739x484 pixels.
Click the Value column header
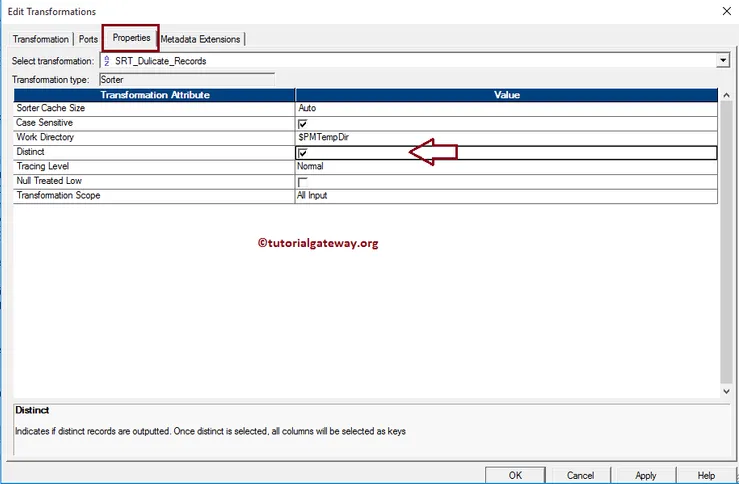click(x=507, y=95)
